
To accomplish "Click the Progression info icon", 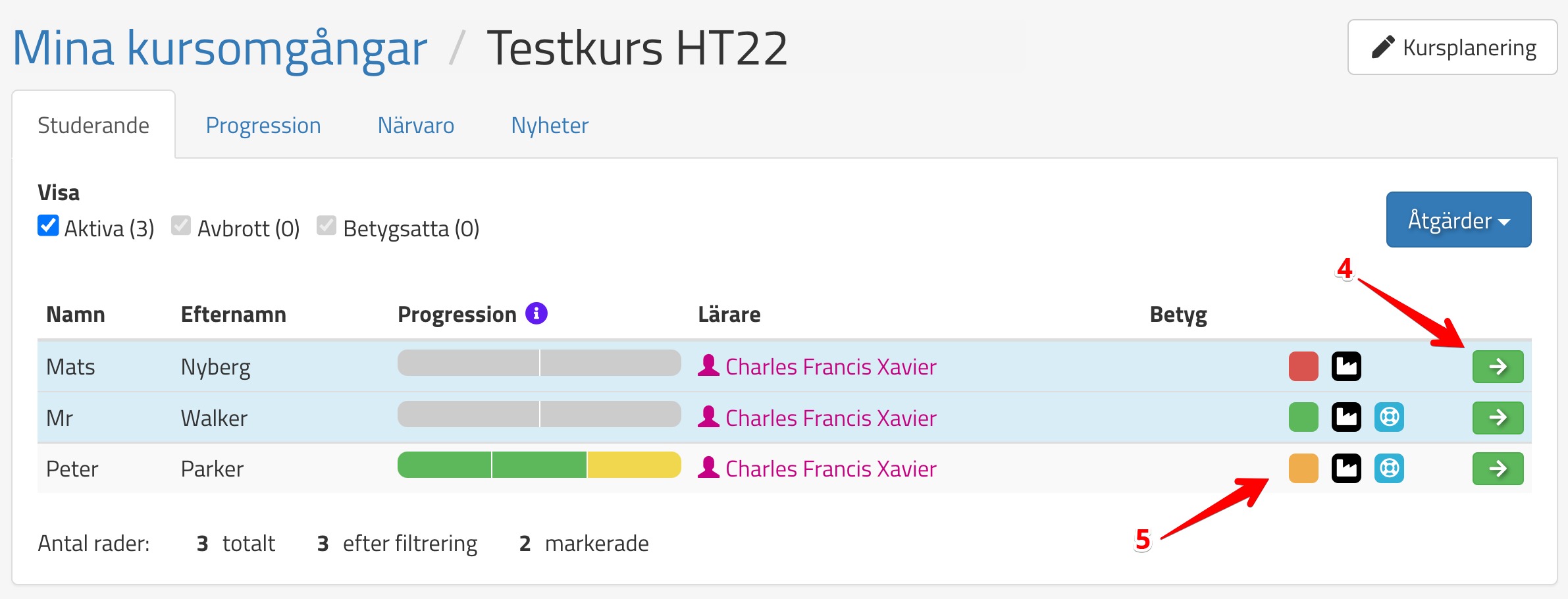I will [536, 313].
